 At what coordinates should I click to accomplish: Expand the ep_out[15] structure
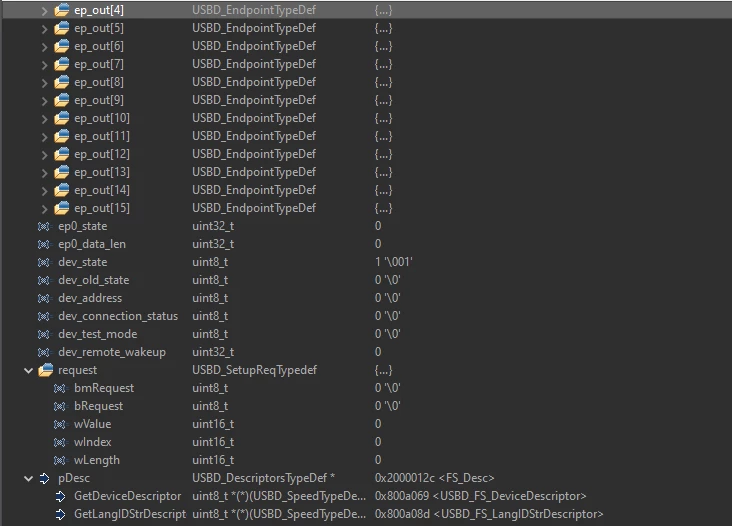pos(44,209)
